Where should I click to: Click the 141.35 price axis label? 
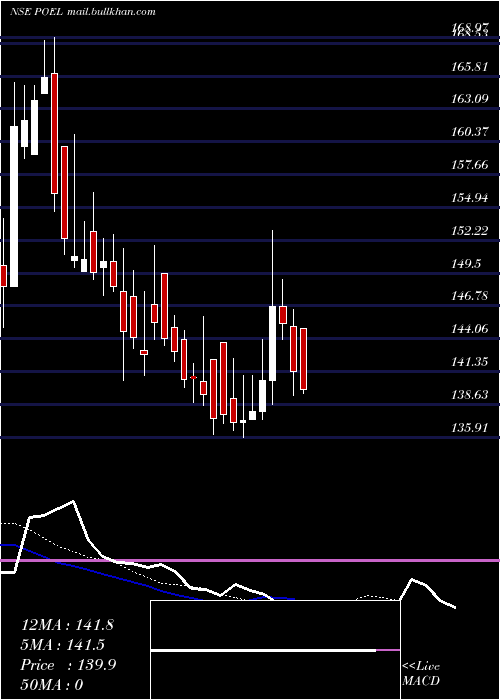pyautogui.click(x=471, y=362)
